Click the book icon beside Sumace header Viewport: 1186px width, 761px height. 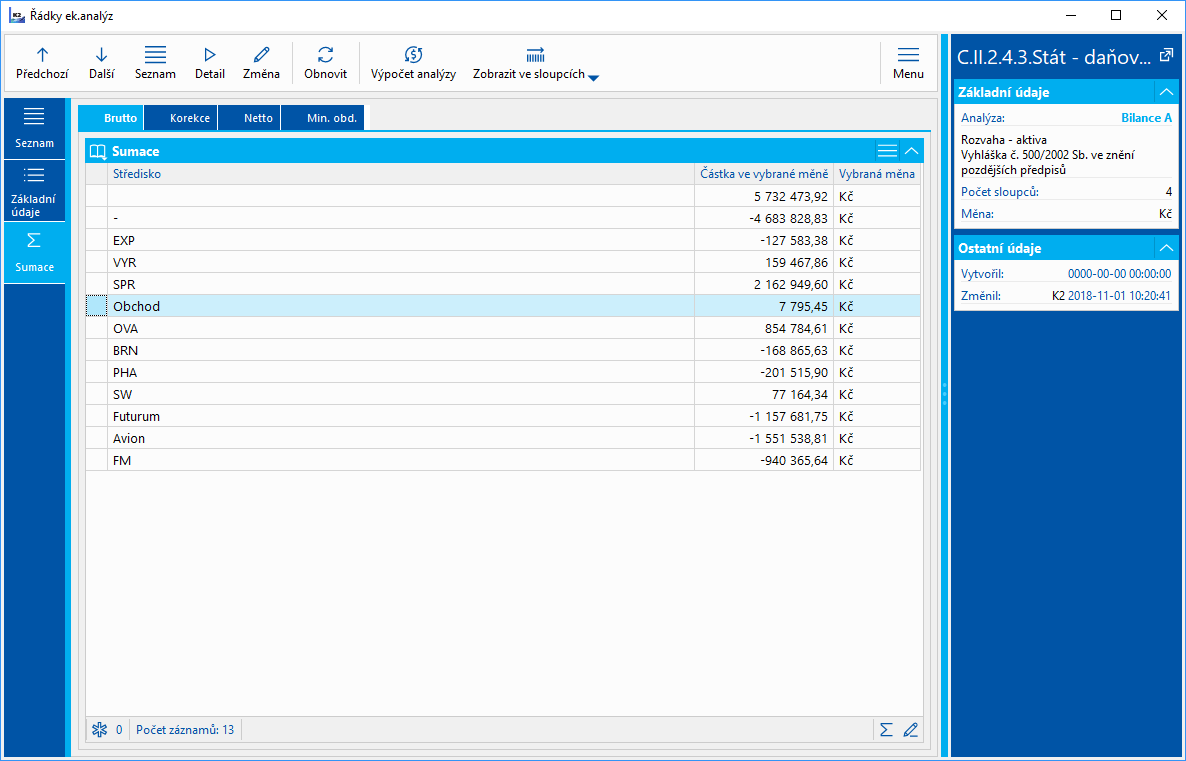click(x=98, y=151)
